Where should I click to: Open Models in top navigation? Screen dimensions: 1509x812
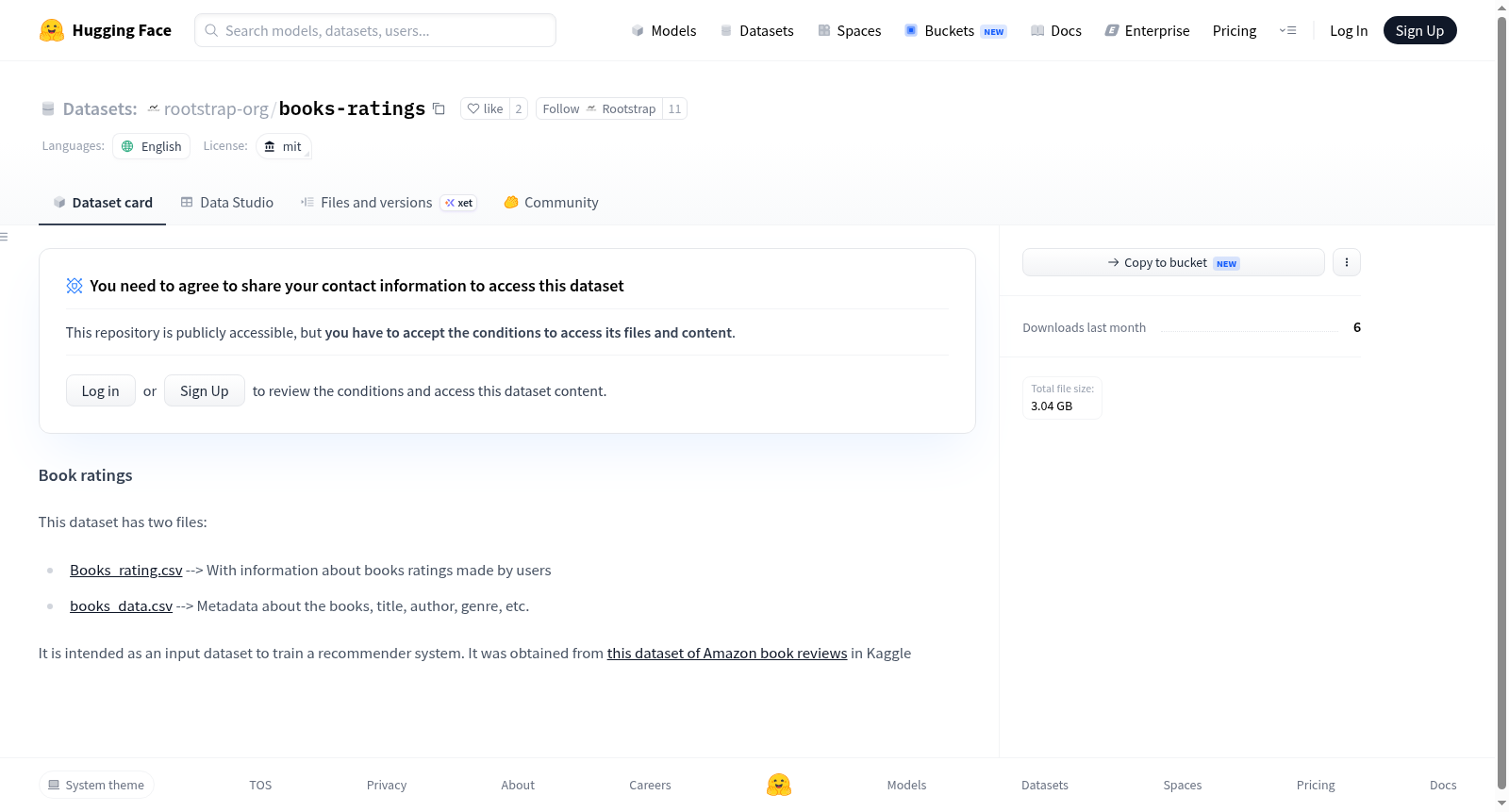tap(664, 30)
